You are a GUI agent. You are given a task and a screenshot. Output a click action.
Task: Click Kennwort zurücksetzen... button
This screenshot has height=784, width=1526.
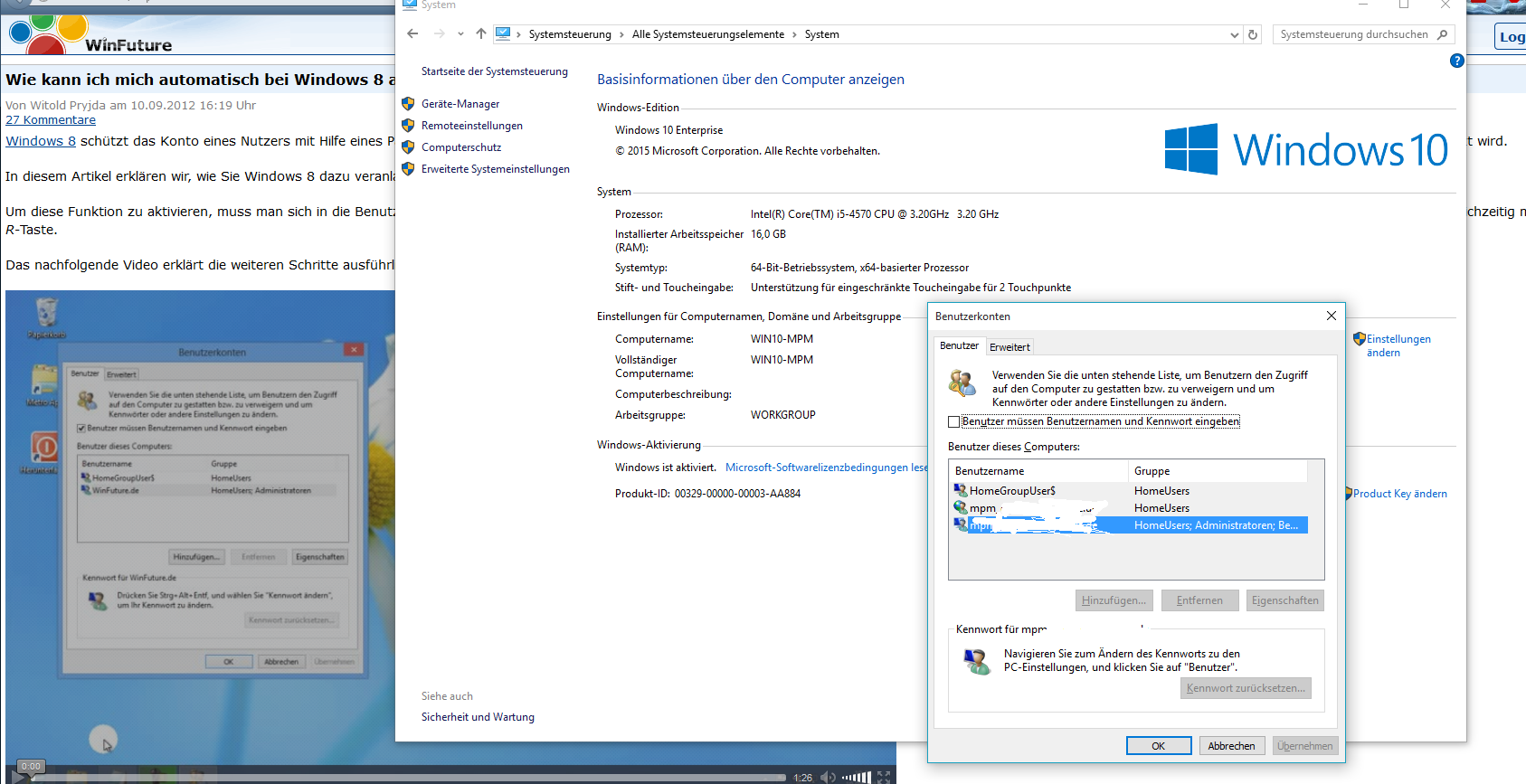click(1246, 688)
